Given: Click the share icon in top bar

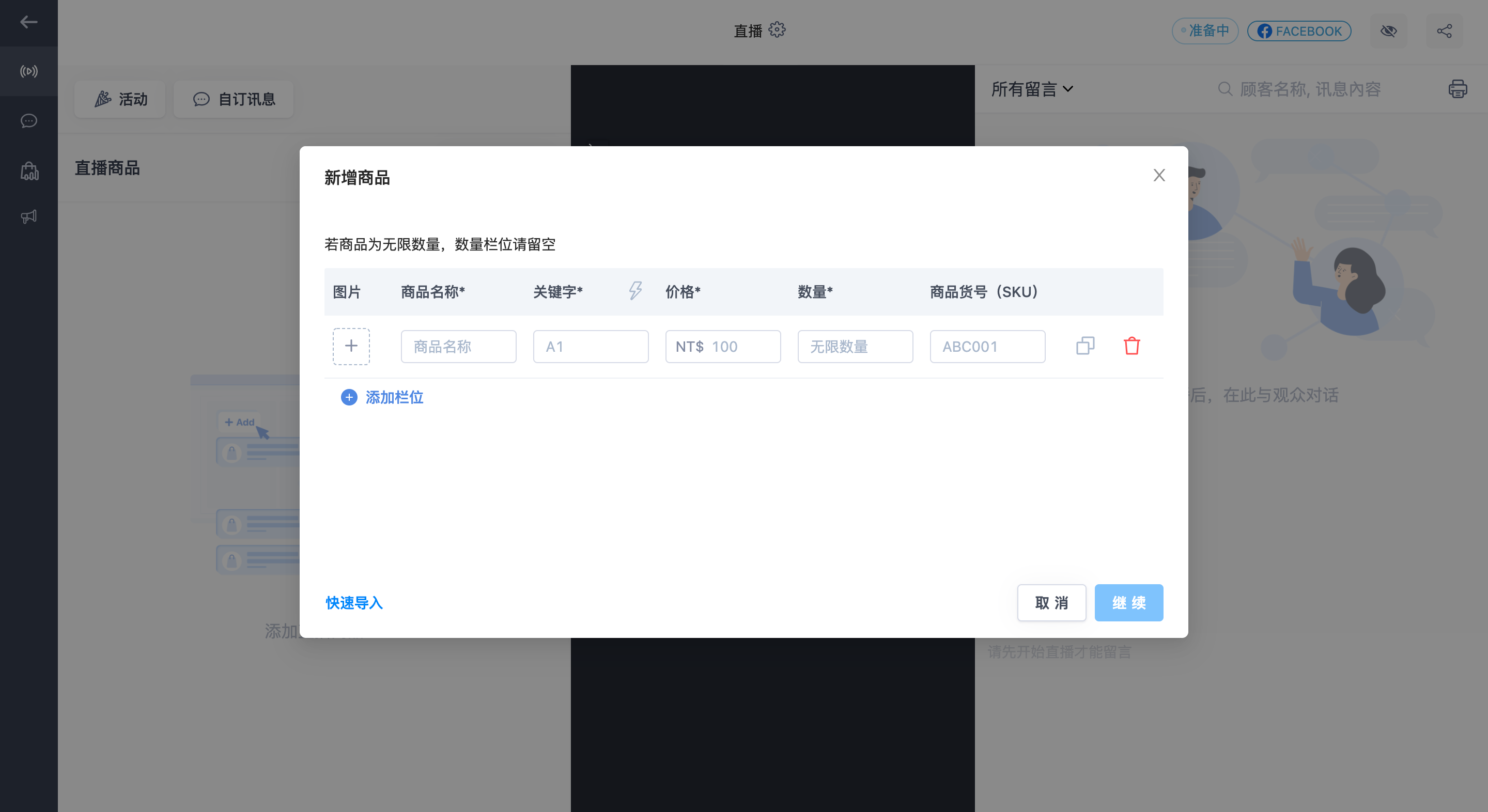Looking at the screenshot, I should click(1444, 31).
